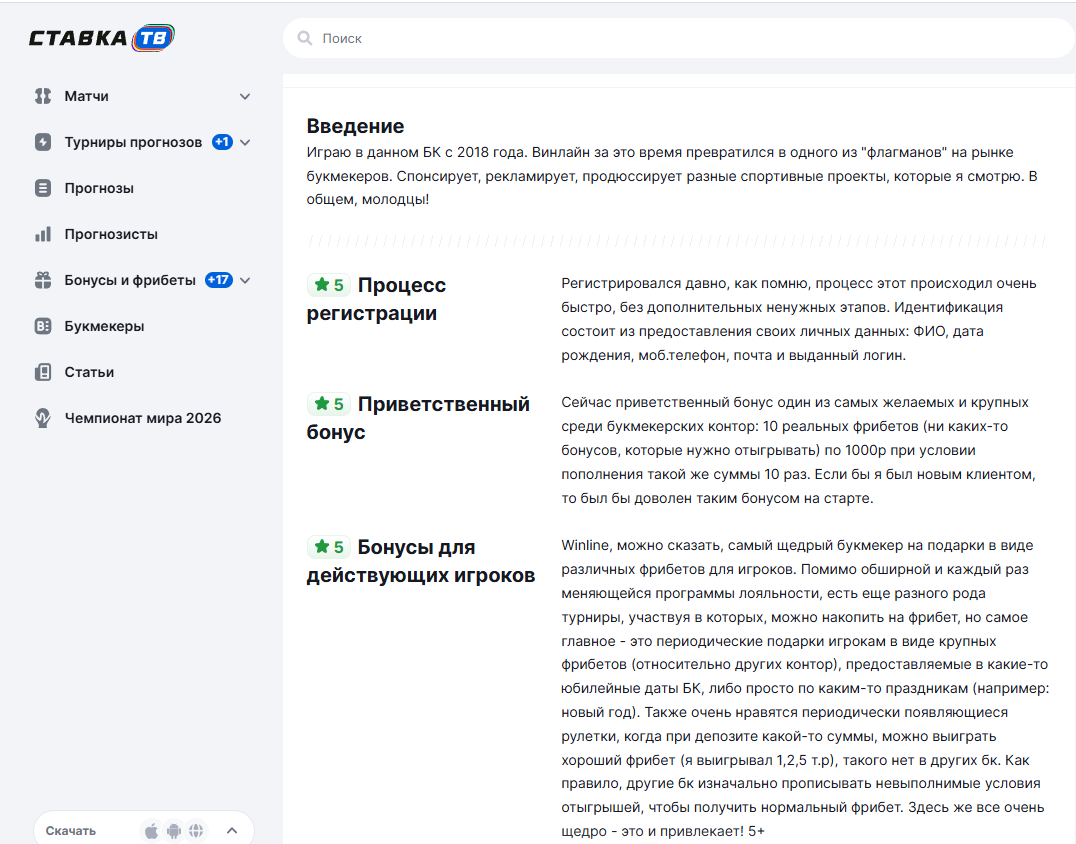The width and height of the screenshot is (1076, 844).
Task: Click the search magnifier icon
Action: point(305,38)
